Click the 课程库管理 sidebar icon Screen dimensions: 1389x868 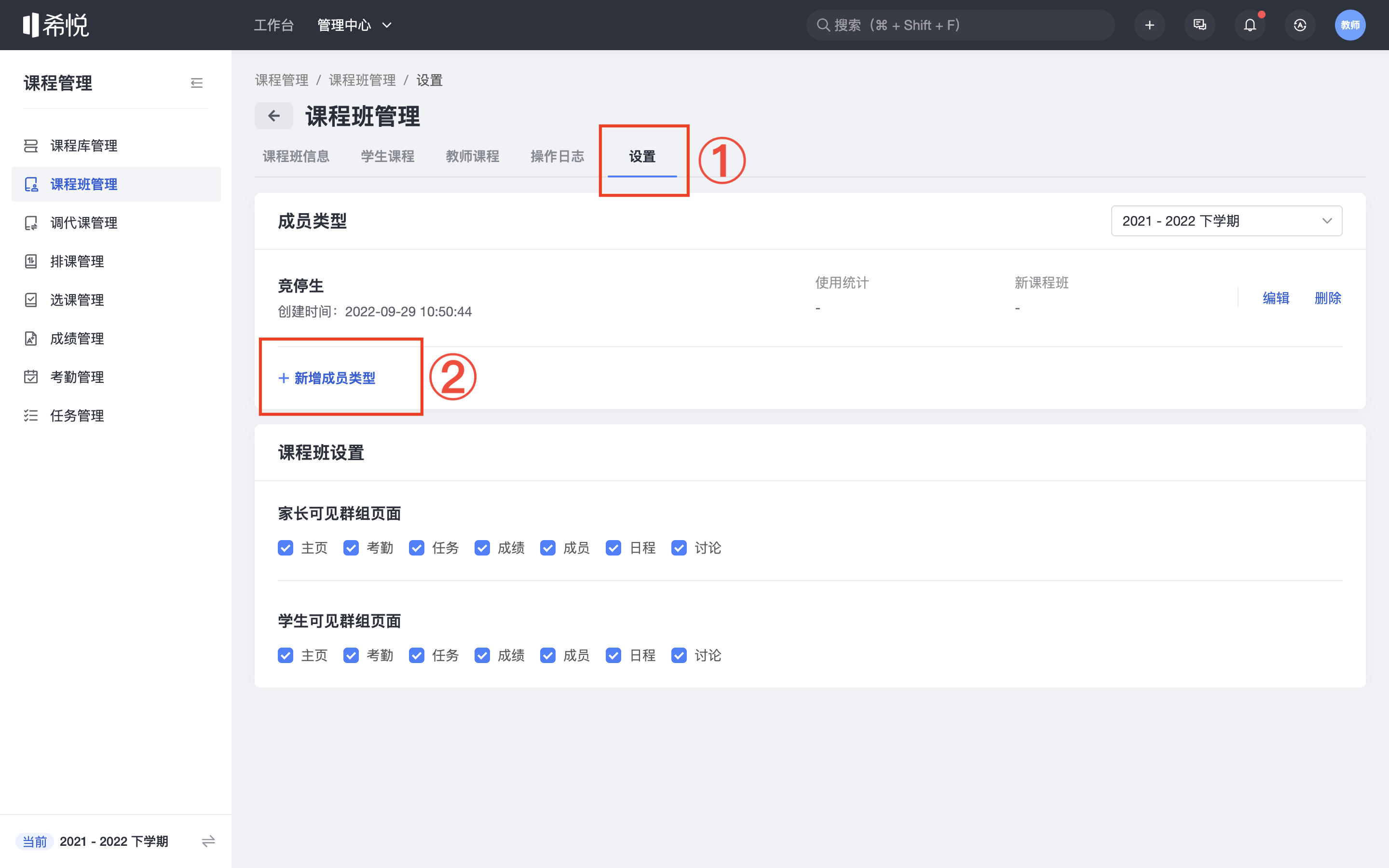(31, 146)
